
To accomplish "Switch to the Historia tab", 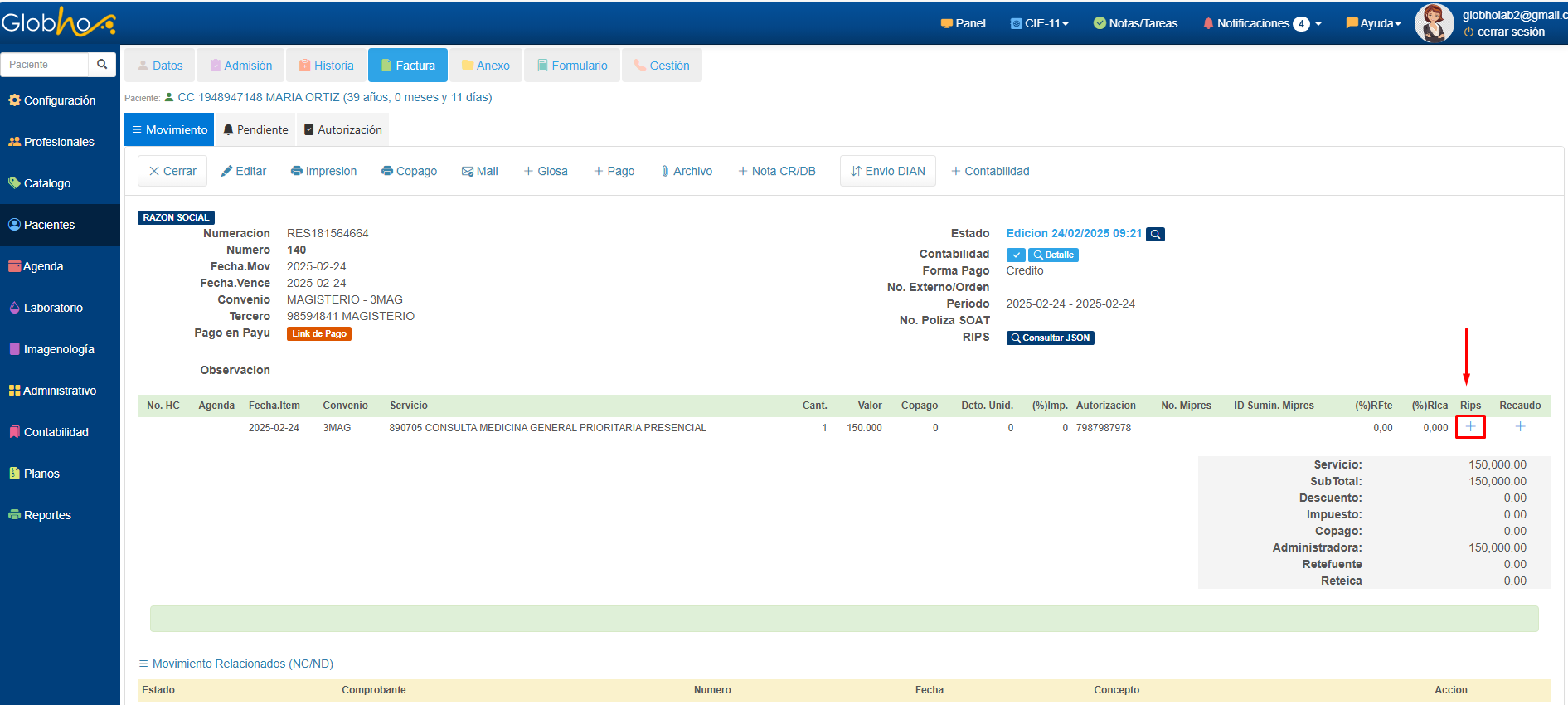I will [x=326, y=66].
